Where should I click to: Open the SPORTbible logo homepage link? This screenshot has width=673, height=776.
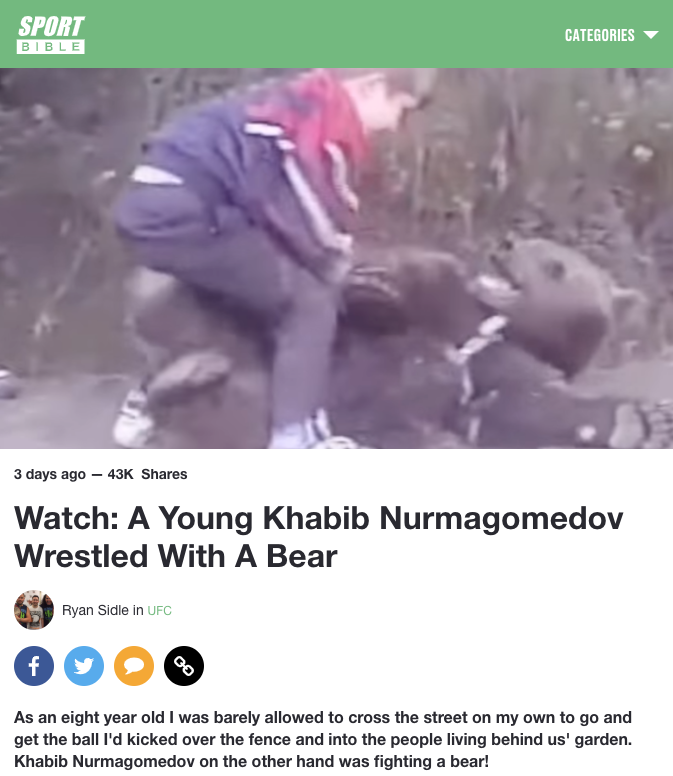(50, 34)
